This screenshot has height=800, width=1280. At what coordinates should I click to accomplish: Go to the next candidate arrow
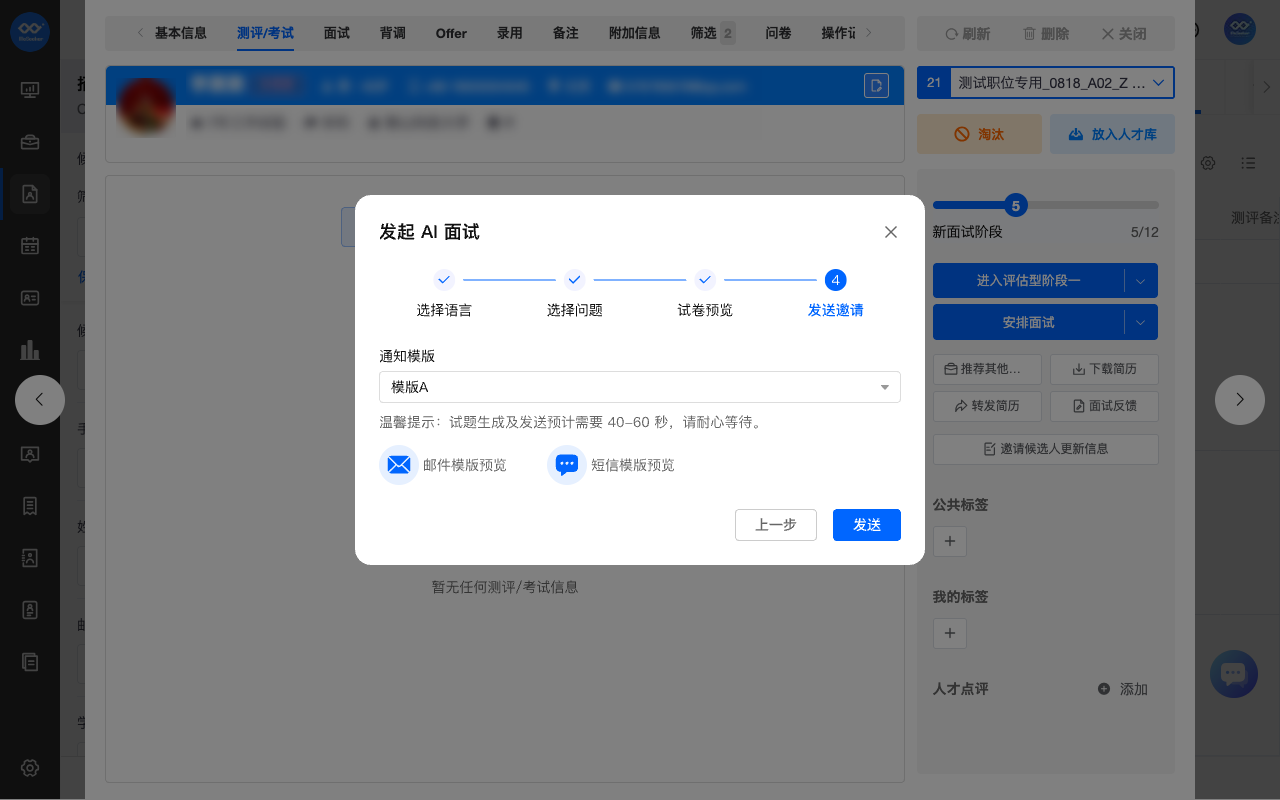tap(1240, 400)
